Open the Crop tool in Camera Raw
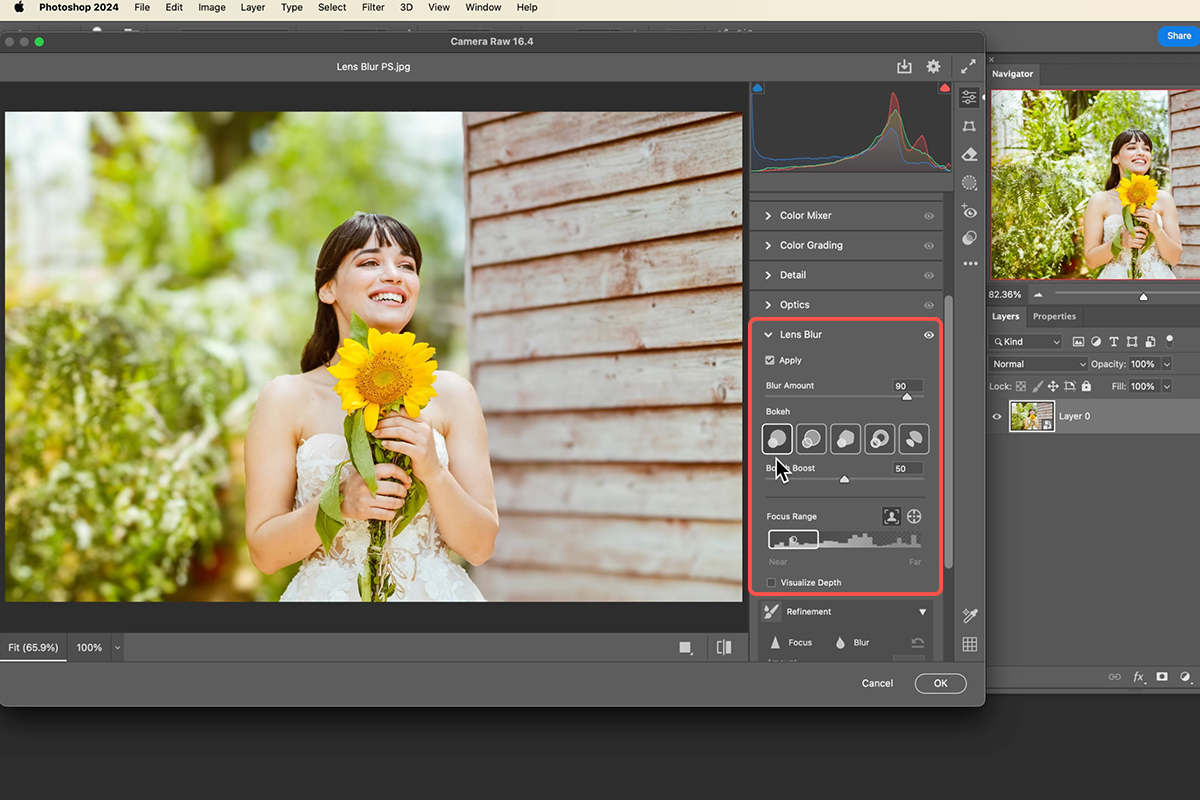 (968, 126)
